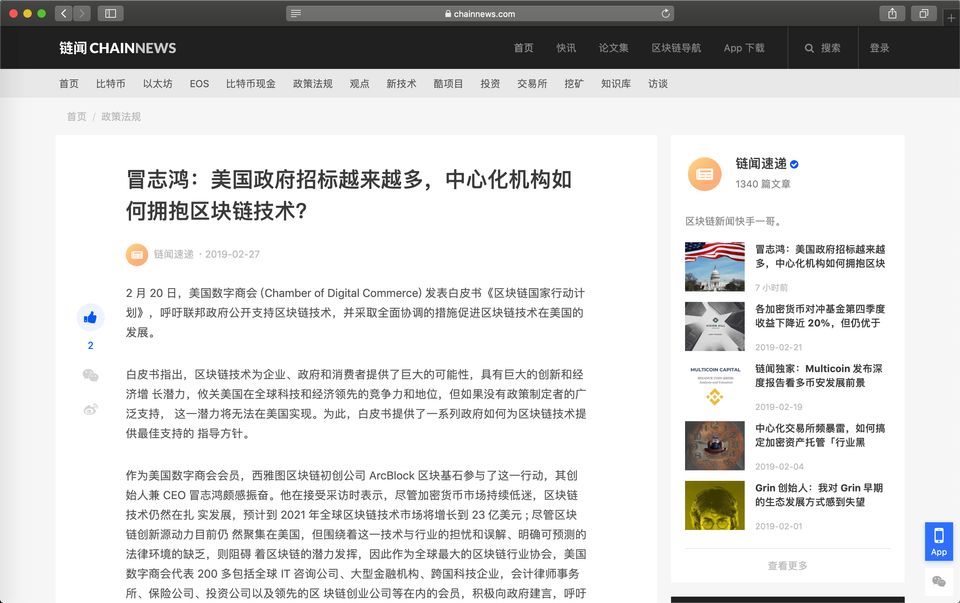Go back with Safari back arrow

pyautogui.click(x=64, y=13)
